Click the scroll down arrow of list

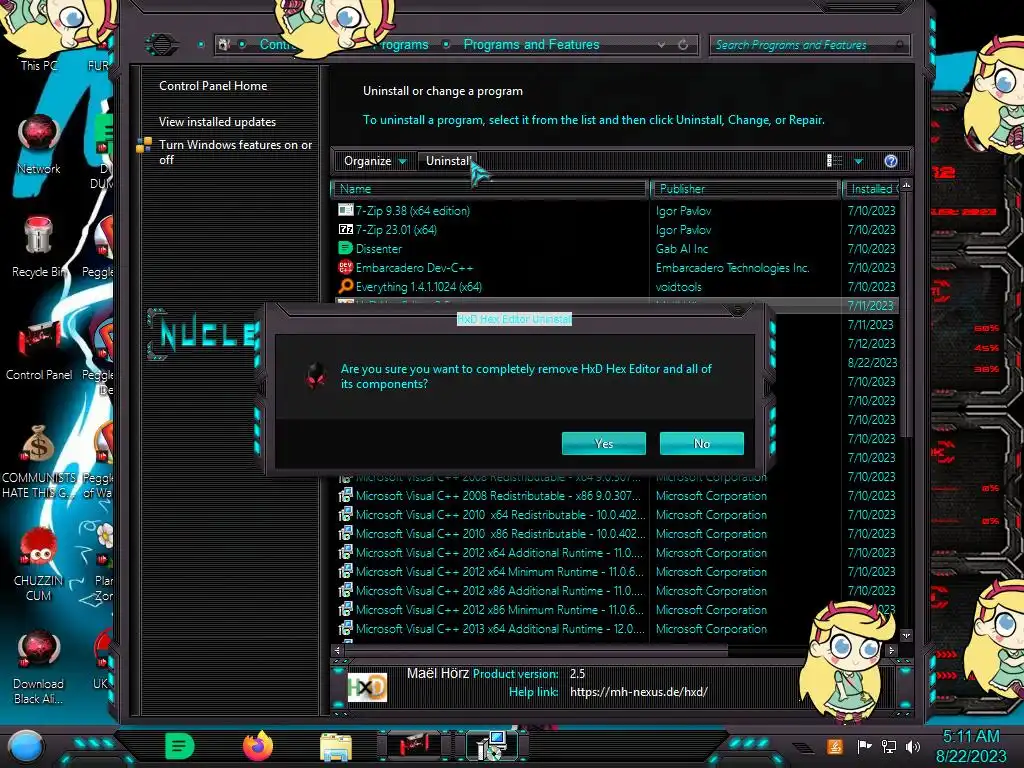point(906,635)
